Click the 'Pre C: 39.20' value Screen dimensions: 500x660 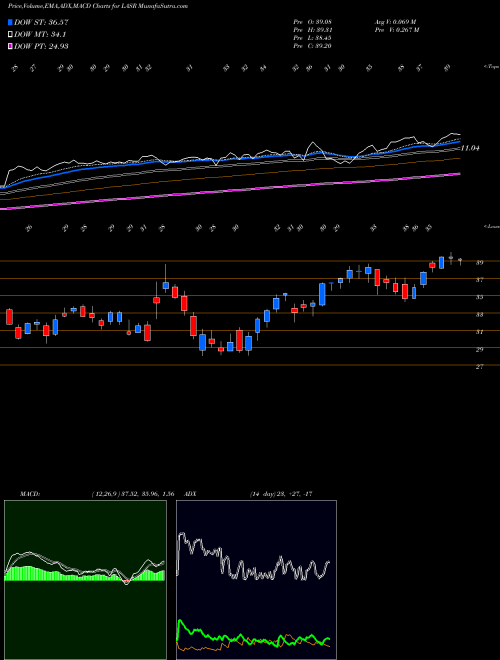click(x=312, y=46)
